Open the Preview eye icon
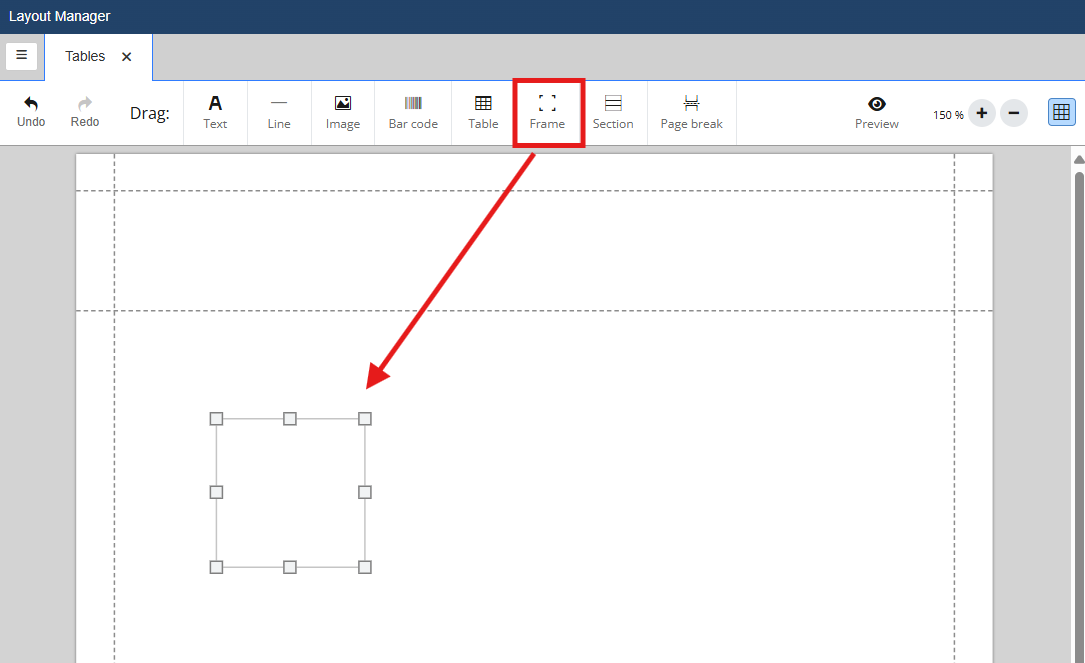This screenshot has height=663, width=1085. click(x=877, y=104)
